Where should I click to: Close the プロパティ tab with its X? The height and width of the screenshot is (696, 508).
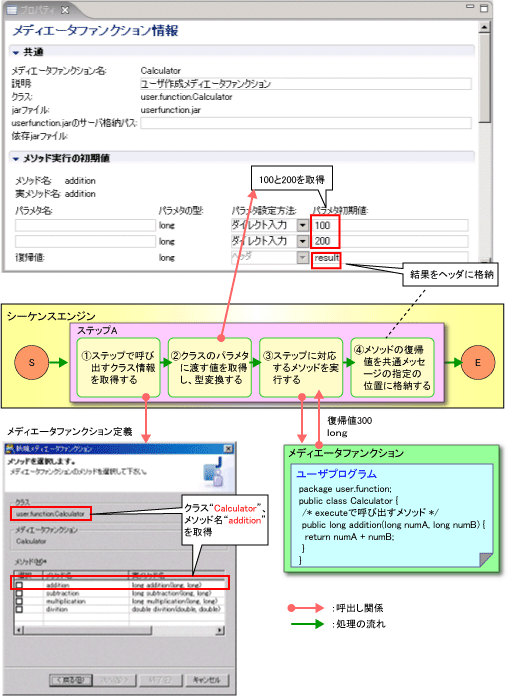click(65, 10)
